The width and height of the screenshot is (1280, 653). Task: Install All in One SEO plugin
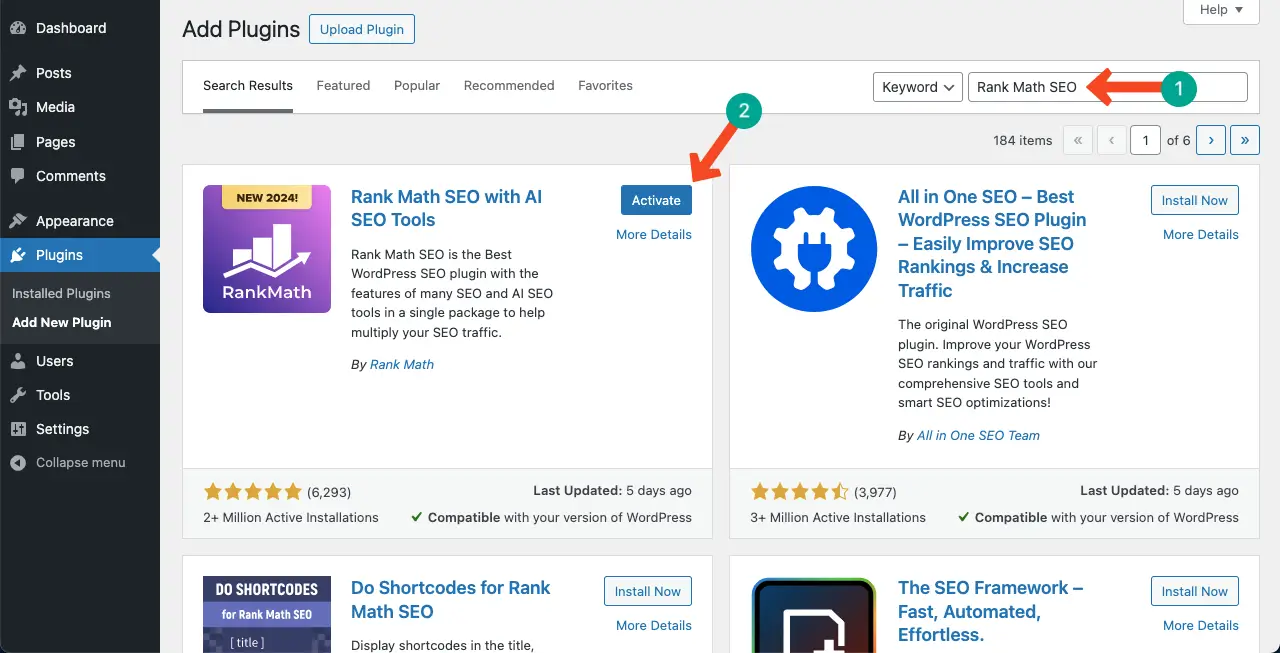tap(1194, 200)
